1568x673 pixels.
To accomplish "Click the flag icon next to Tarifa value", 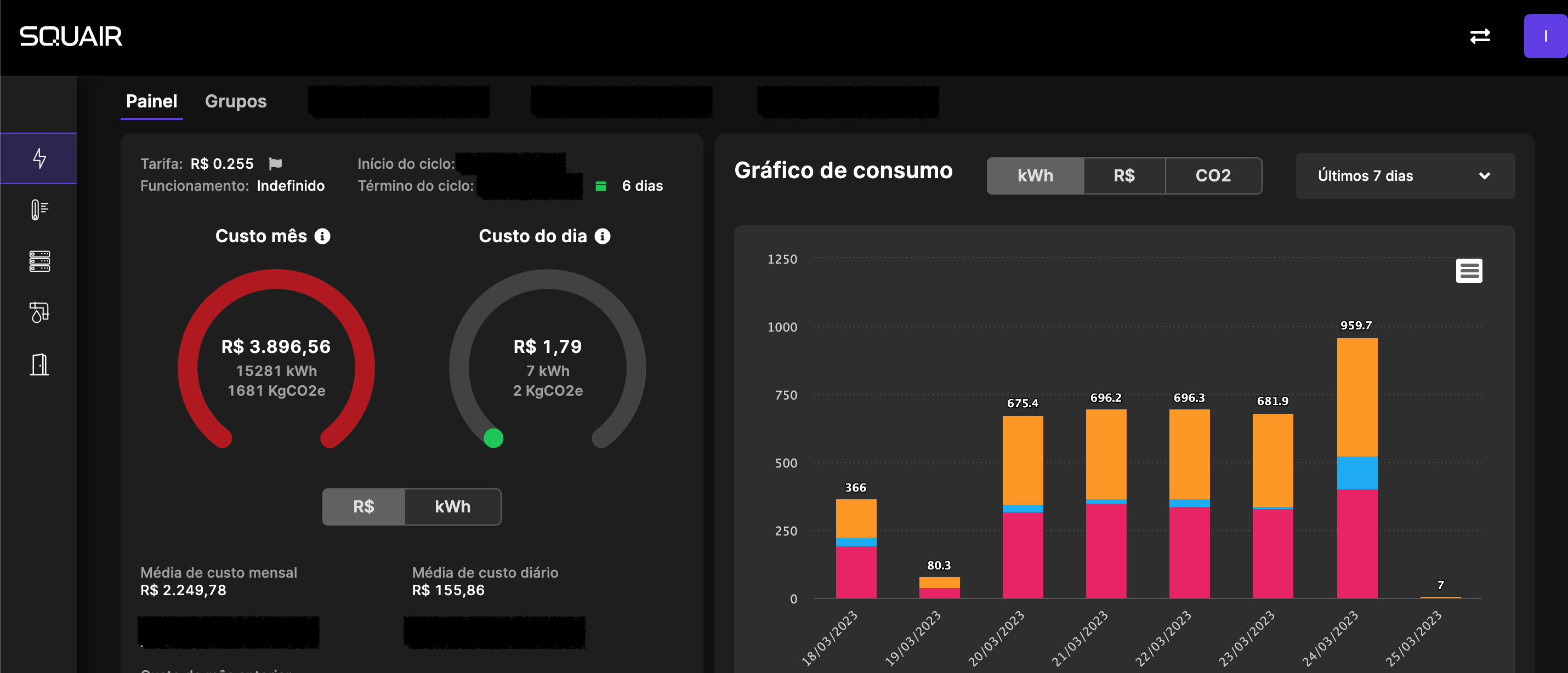I will [276, 163].
